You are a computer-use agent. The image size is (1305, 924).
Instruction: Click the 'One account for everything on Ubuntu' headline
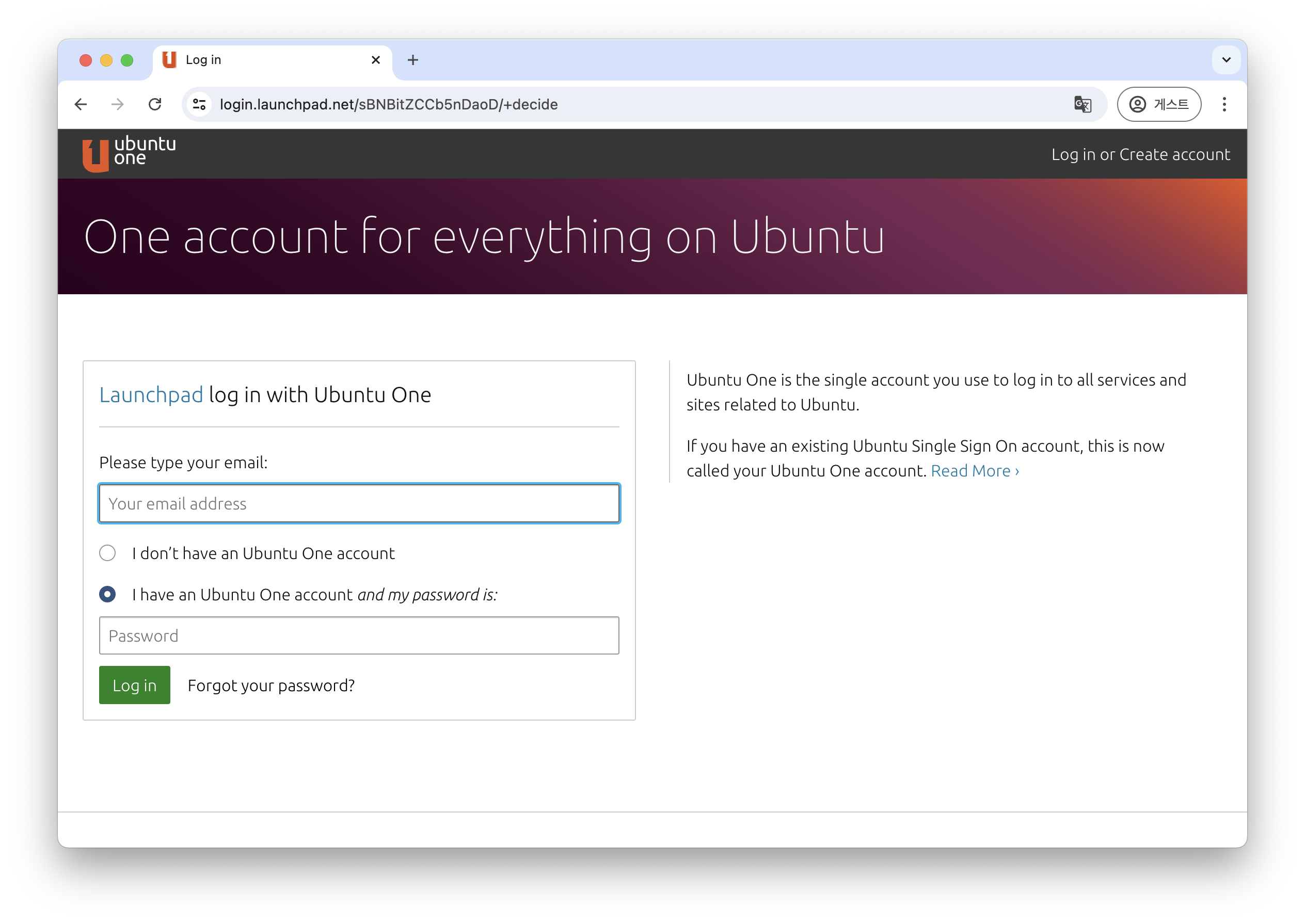tap(484, 237)
